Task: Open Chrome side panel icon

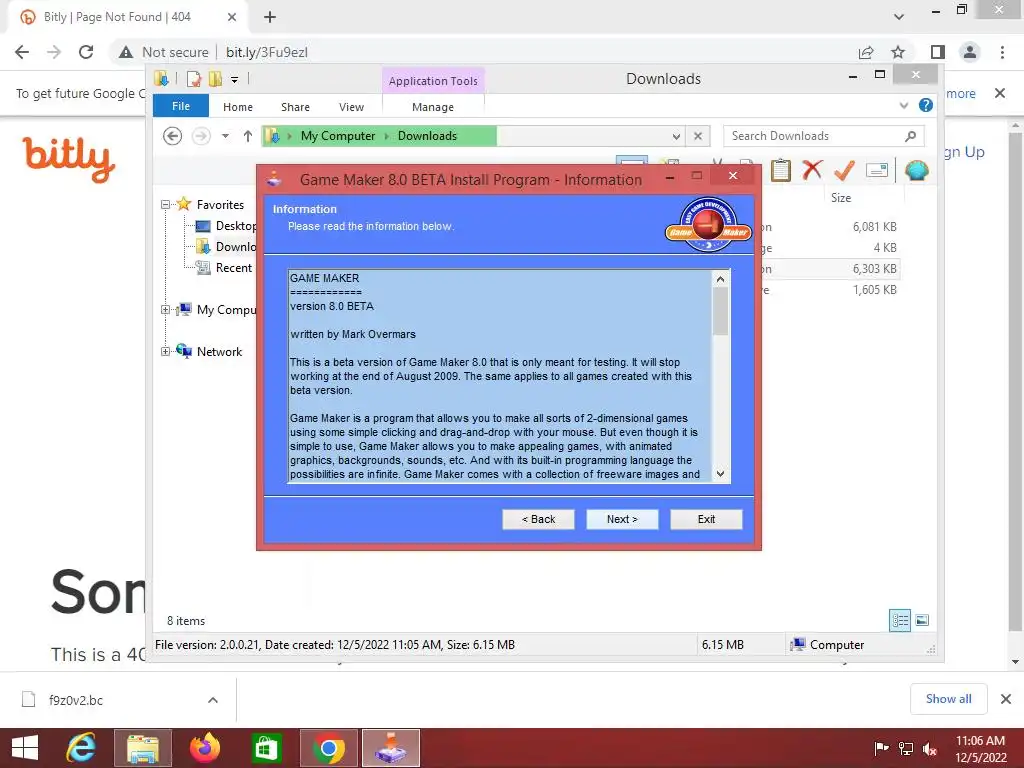Action: (x=938, y=52)
